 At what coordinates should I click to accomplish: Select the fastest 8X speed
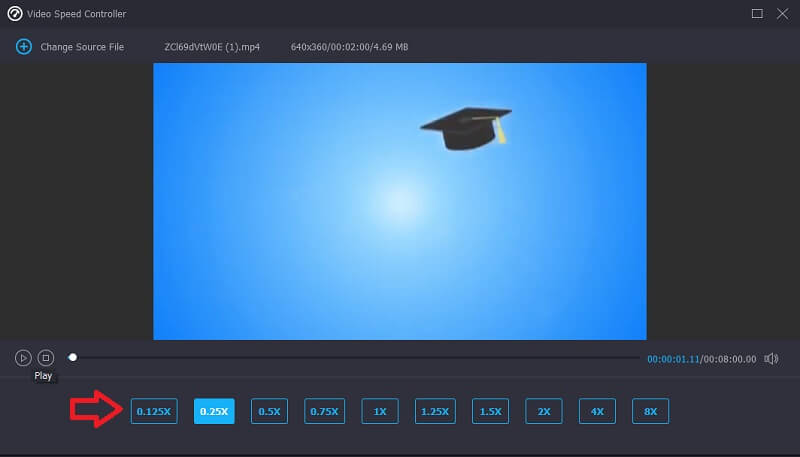coord(650,411)
